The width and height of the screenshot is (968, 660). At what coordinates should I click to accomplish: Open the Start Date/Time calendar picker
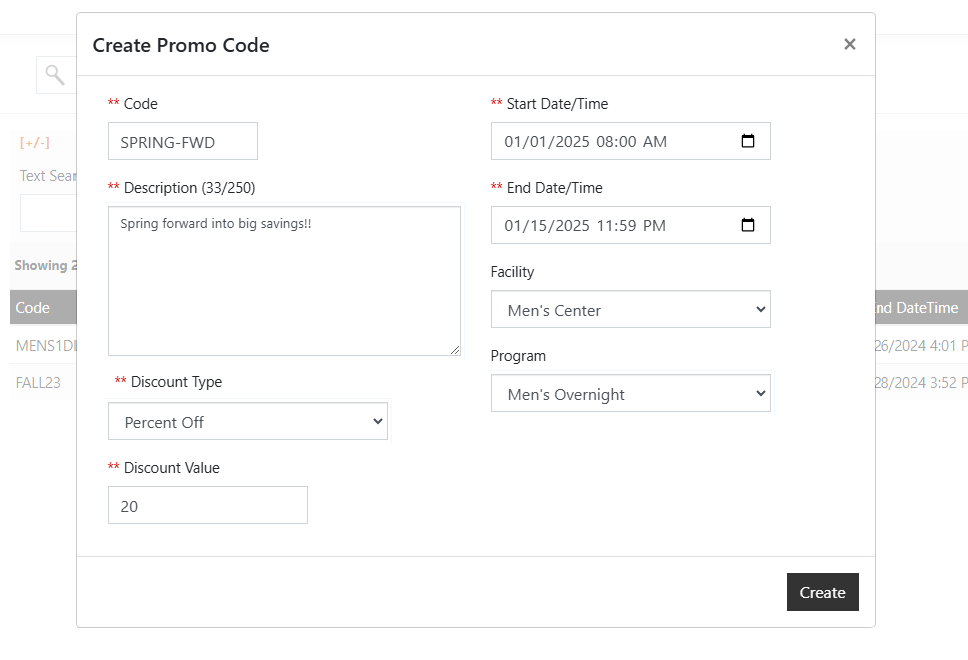[x=748, y=141]
